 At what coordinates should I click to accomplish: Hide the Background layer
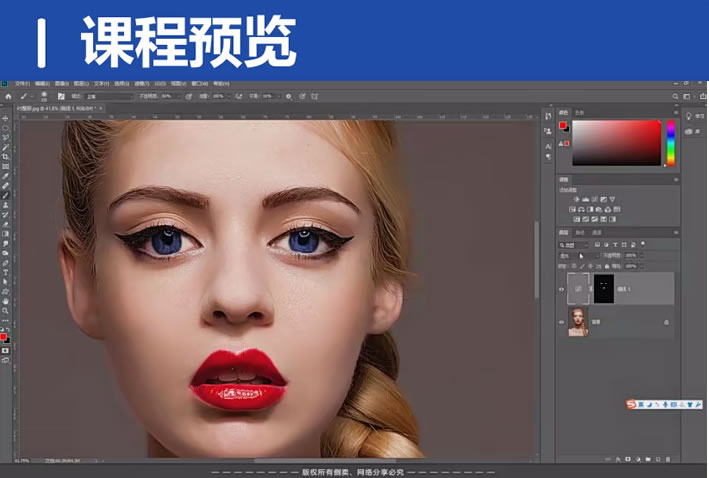tap(562, 322)
